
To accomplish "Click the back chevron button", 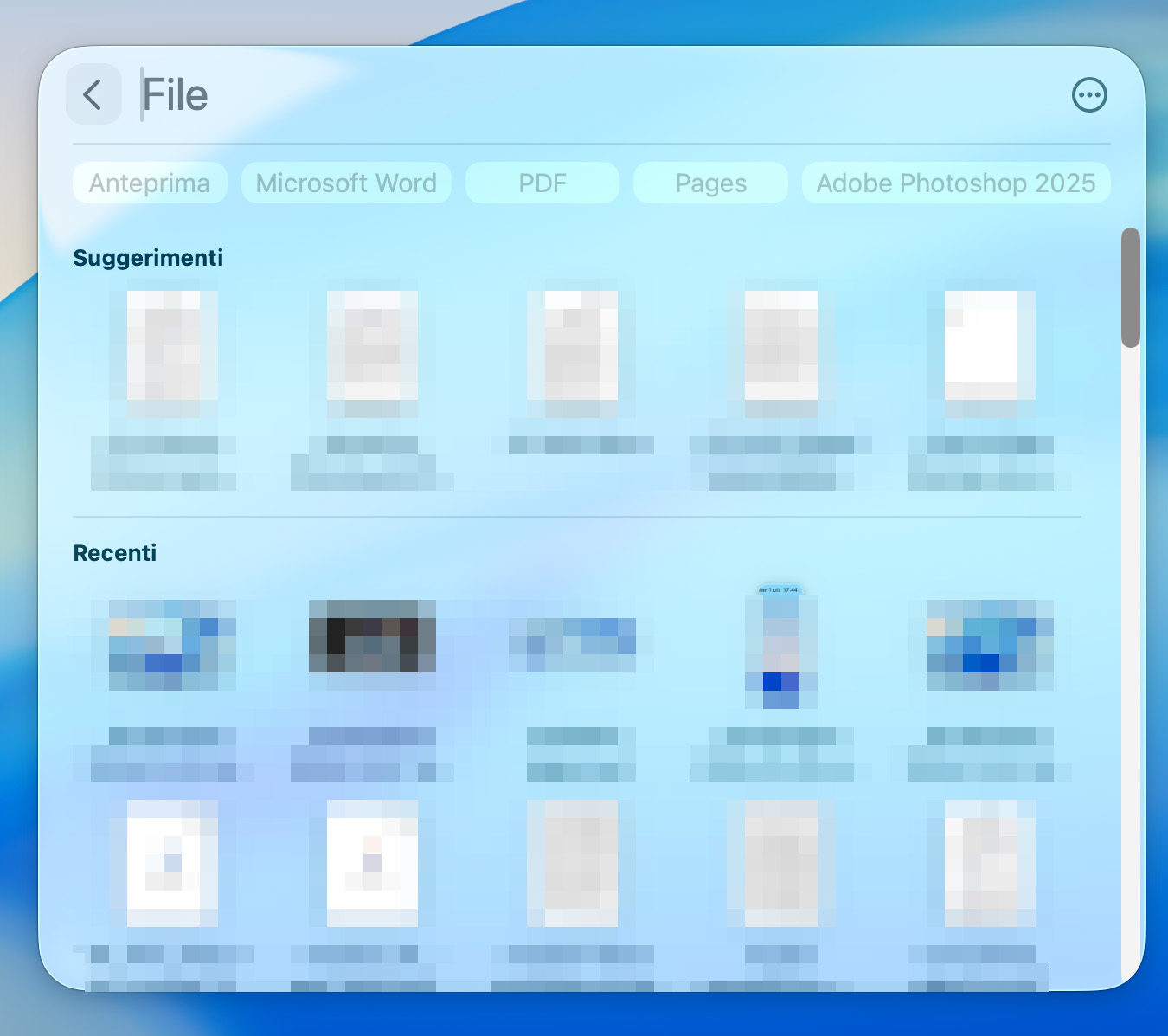I will (x=93, y=94).
